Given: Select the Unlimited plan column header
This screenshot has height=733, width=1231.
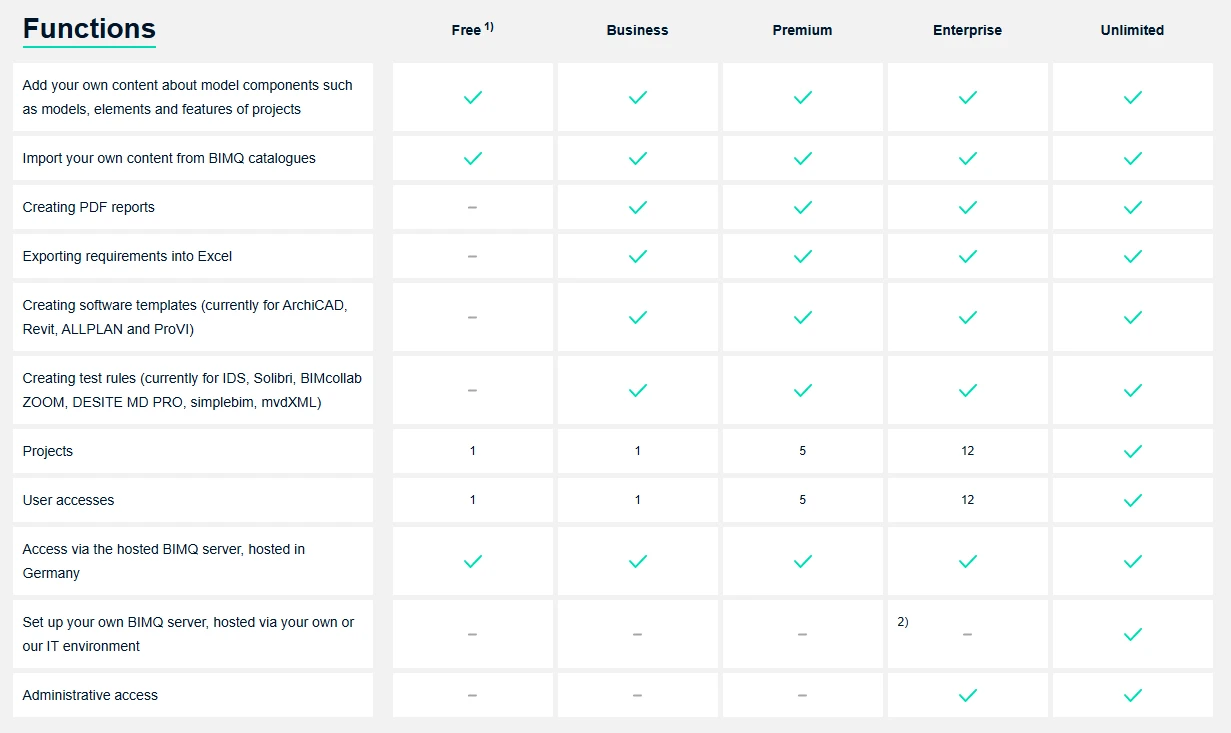Looking at the screenshot, I should (1133, 30).
